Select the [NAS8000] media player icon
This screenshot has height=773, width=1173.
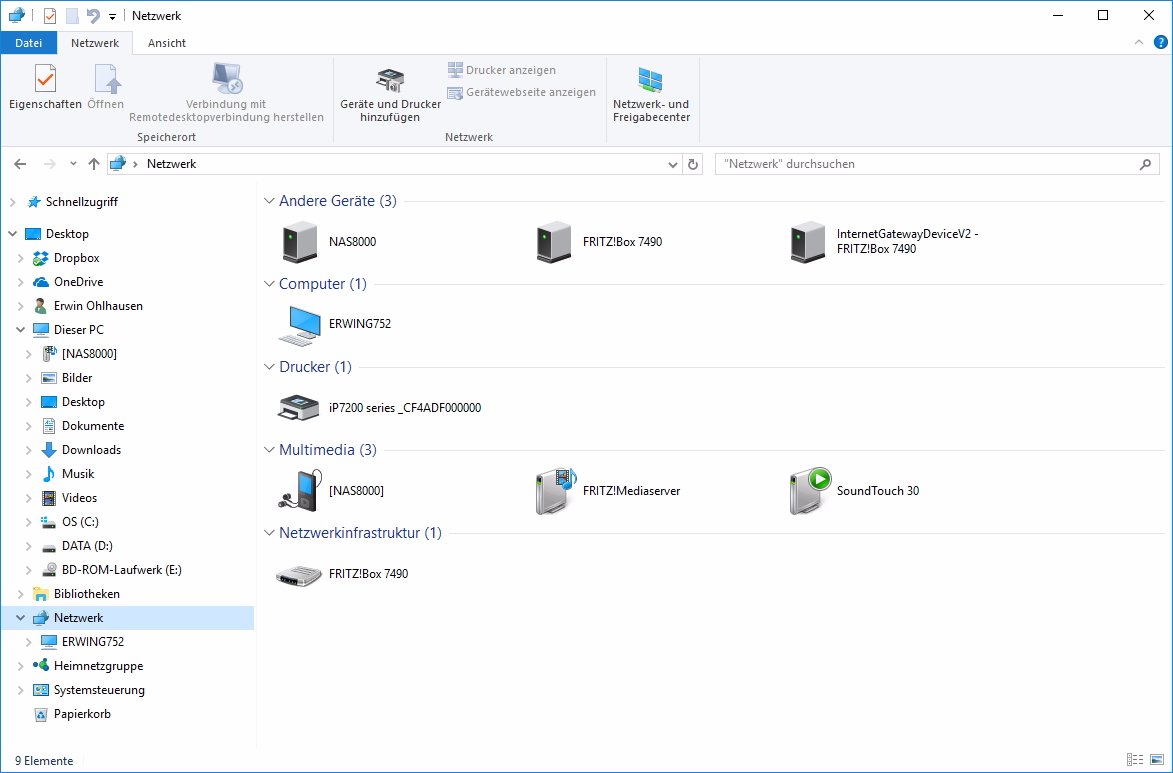300,491
